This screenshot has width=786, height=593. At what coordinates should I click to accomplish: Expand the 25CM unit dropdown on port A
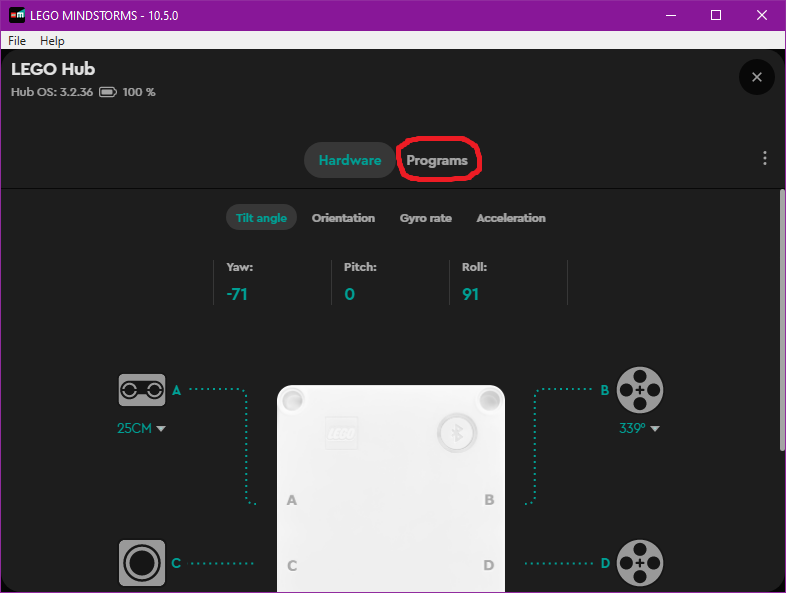pyautogui.click(x=161, y=429)
